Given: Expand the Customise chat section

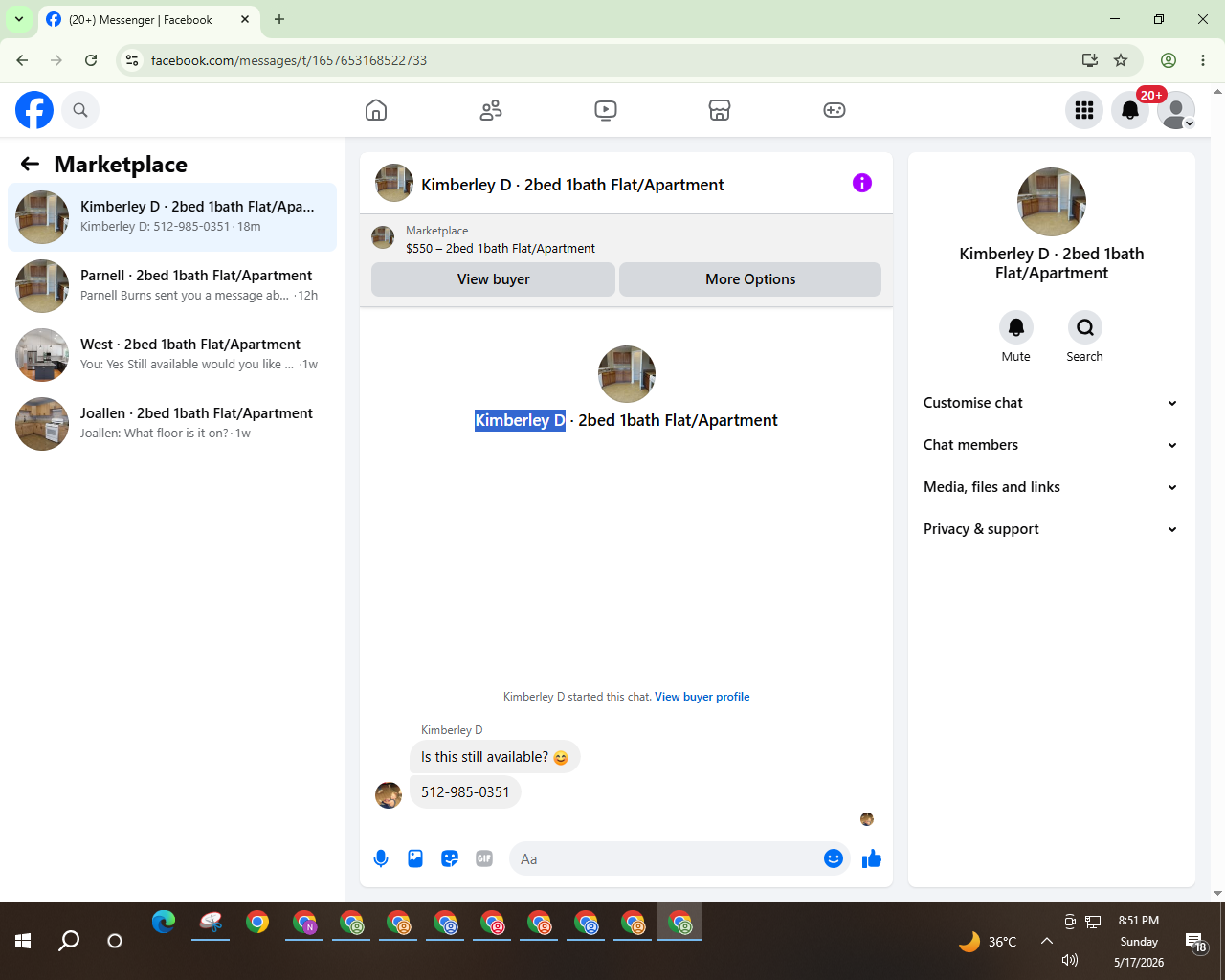Looking at the screenshot, I should pos(1051,403).
